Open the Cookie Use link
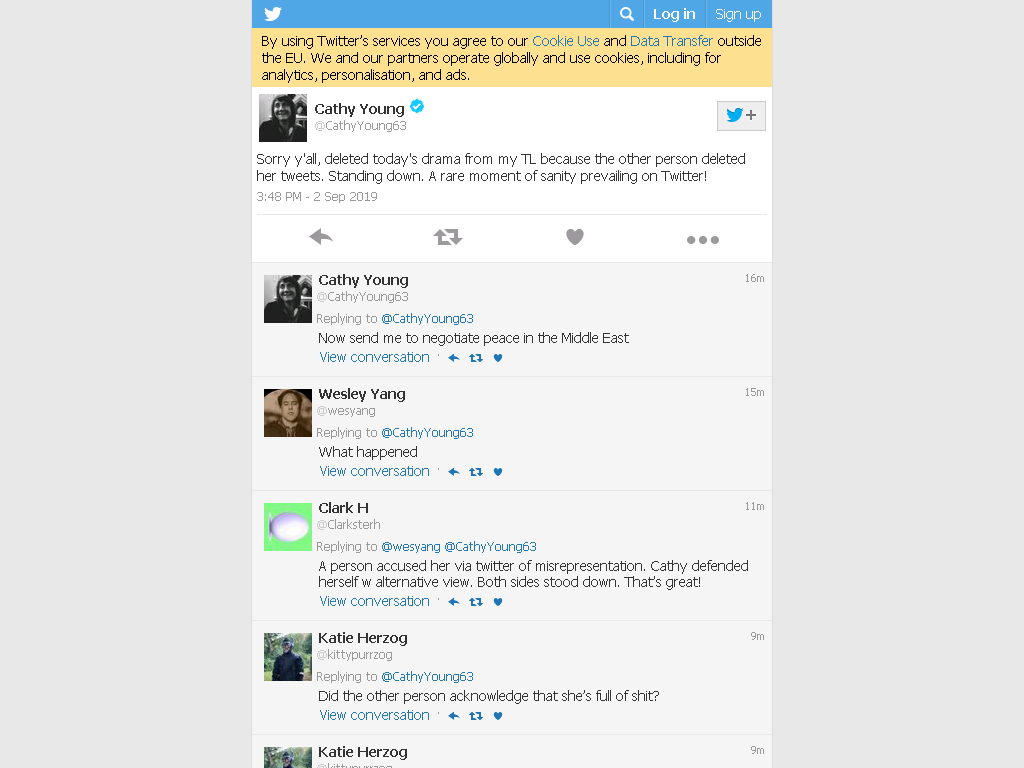The image size is (1024, 768). click(566, 41)
